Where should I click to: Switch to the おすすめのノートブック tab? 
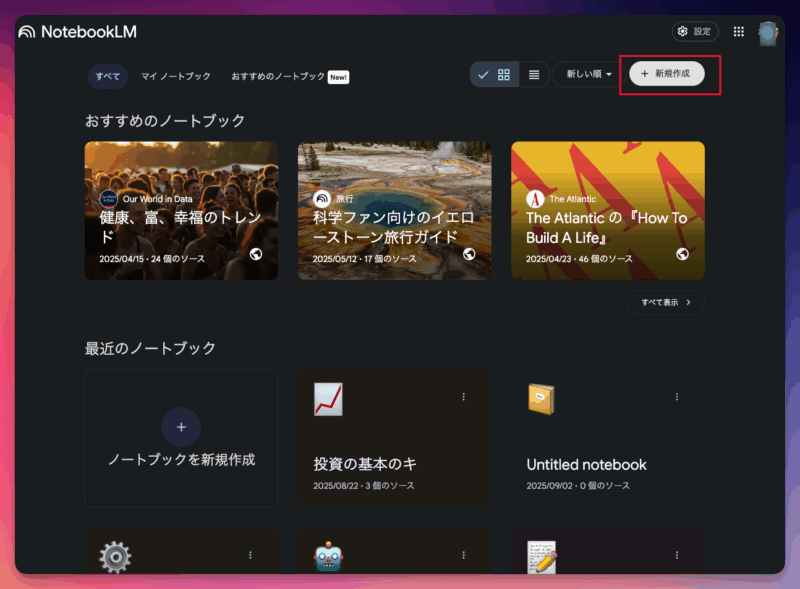290,77
